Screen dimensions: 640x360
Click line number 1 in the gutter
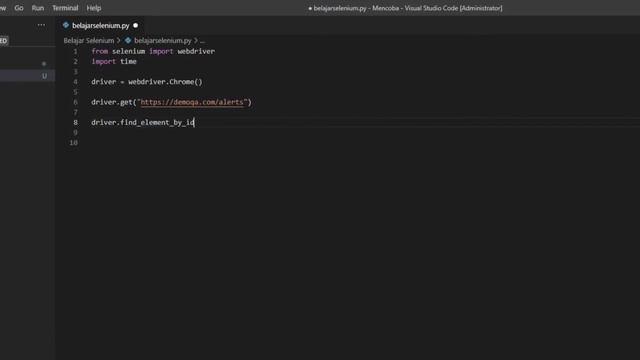tap(76, 51)
